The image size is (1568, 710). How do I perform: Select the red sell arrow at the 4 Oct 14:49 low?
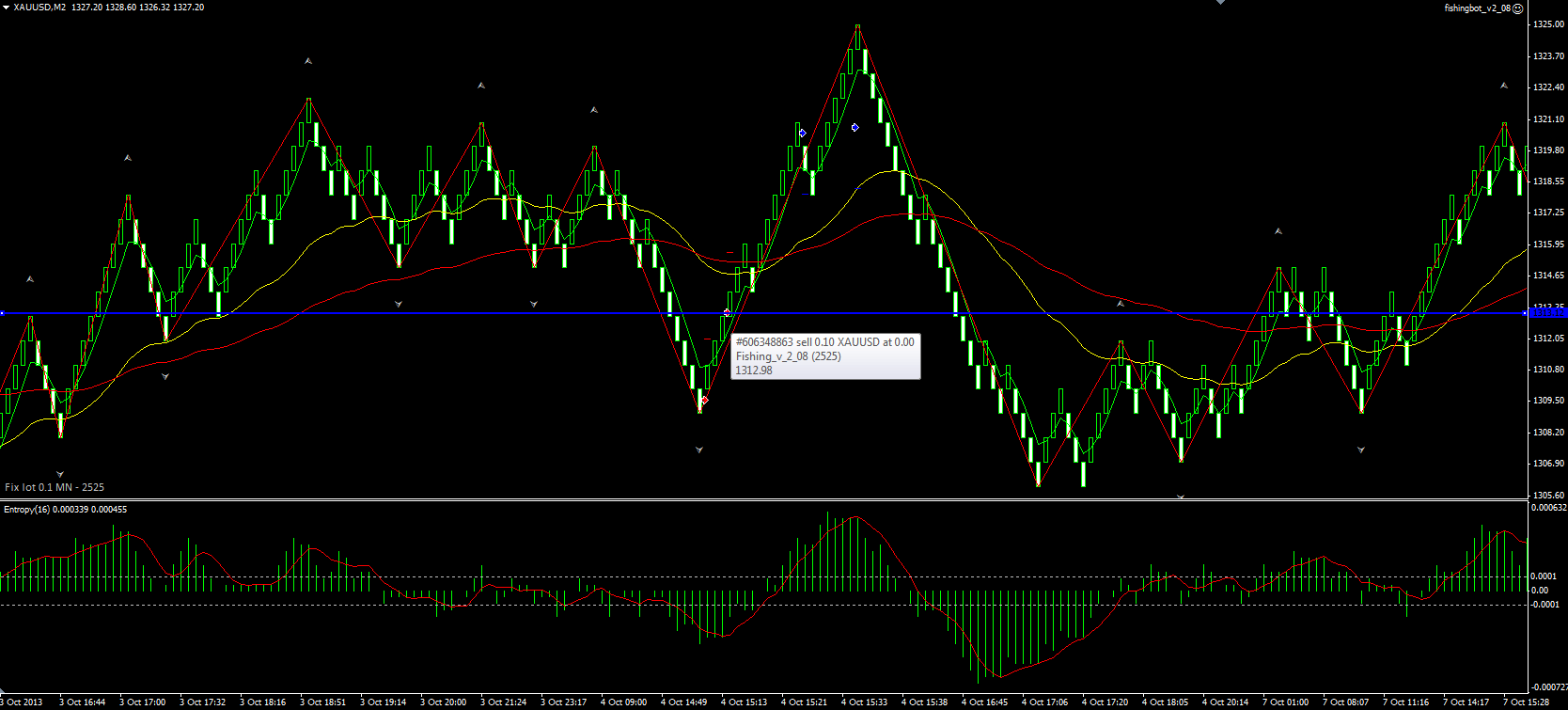click(705, 401)
